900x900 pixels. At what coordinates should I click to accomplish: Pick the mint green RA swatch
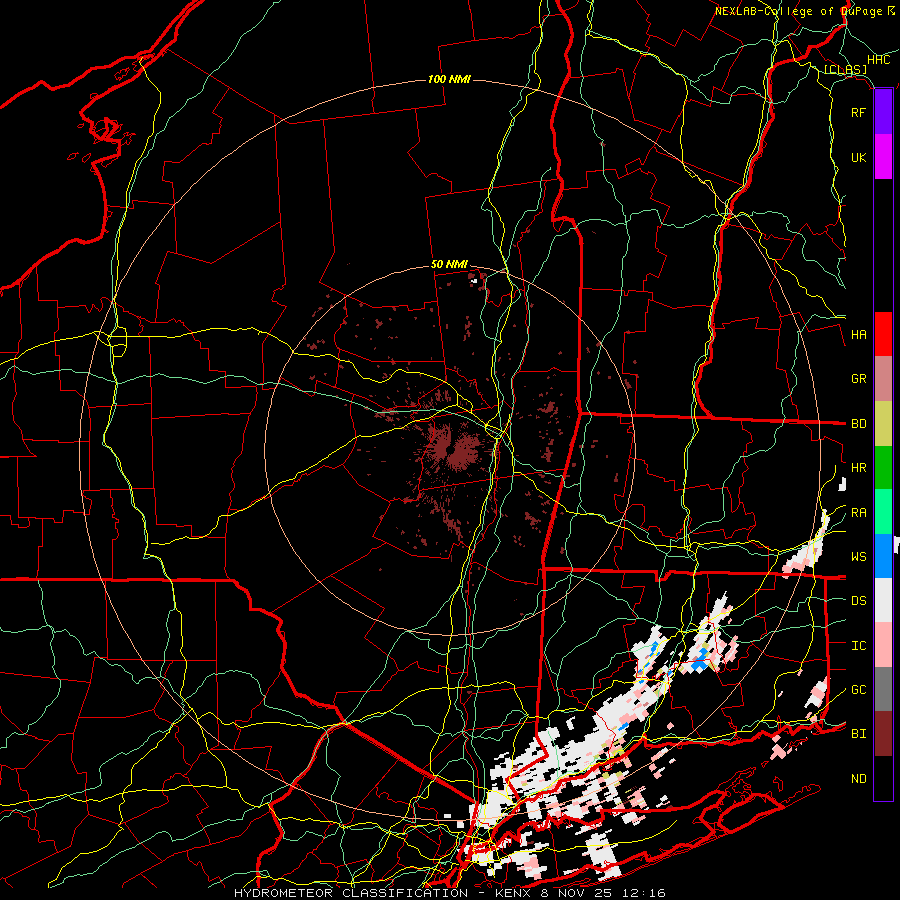click(x=883, y=512)
